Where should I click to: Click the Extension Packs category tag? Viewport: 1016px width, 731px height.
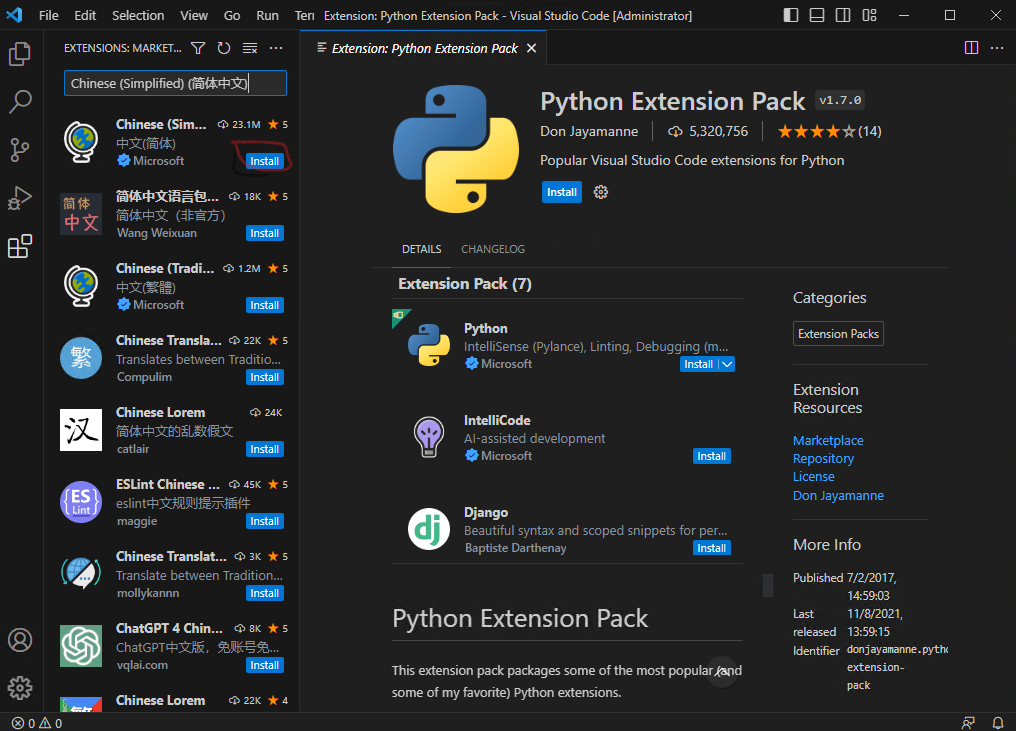[x=838, y=334]
